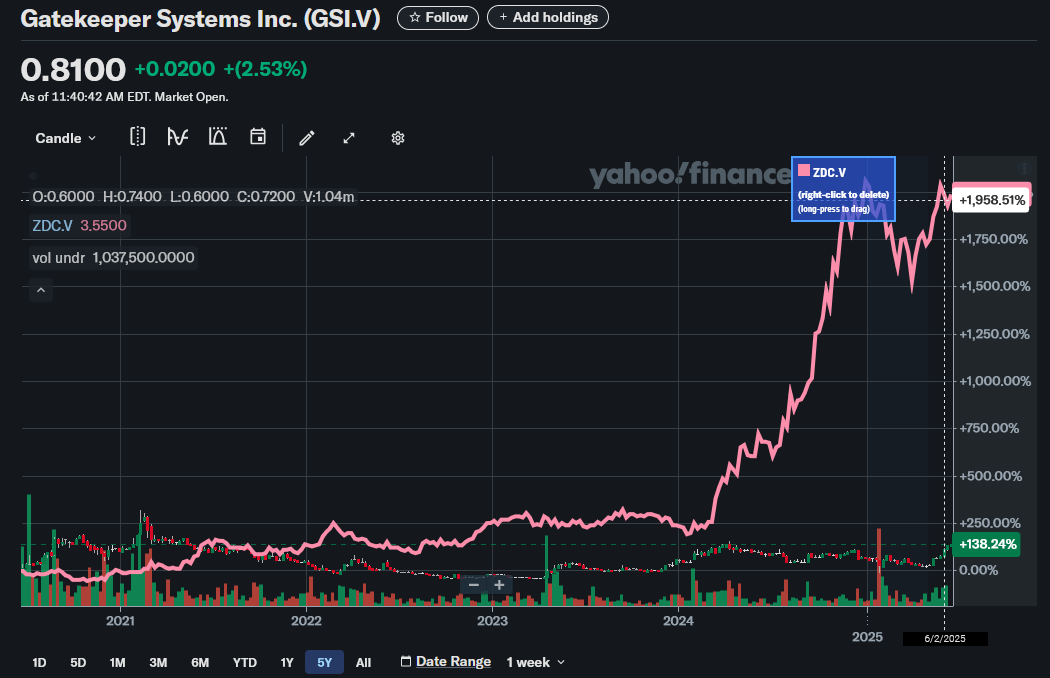
Task: Open the Date Range picker
Action: [446, 662]
